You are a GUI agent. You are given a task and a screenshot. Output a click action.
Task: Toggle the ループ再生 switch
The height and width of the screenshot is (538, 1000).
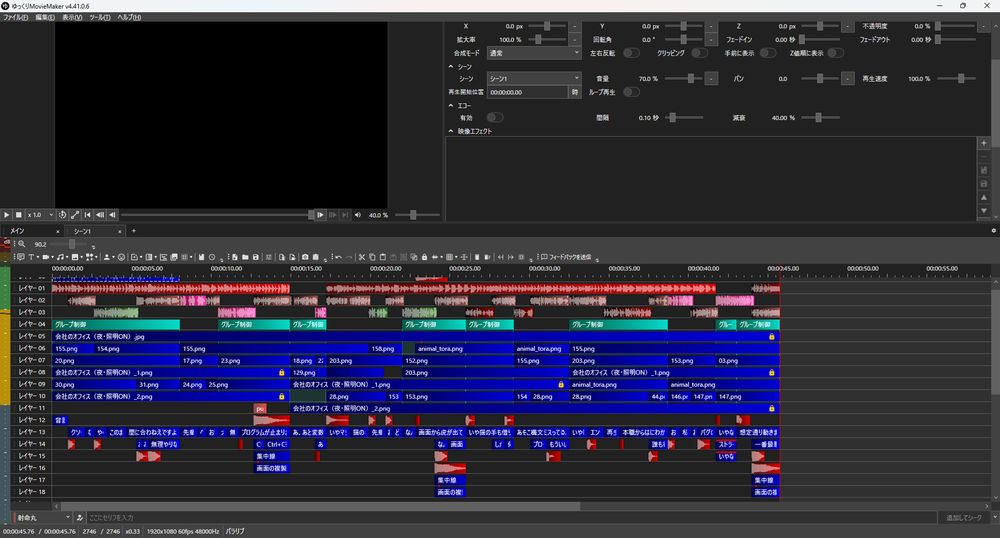(631, 92)
